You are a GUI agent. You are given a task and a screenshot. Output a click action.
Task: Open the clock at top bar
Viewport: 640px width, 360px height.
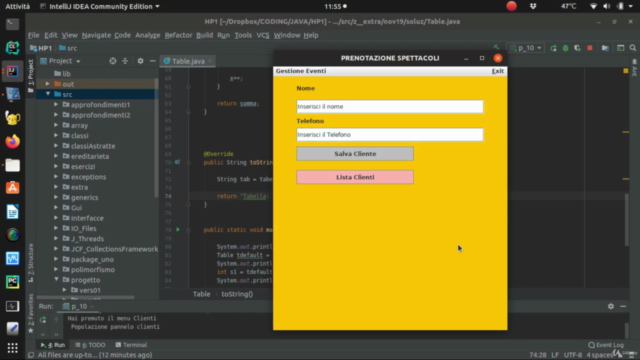[336, 6]
